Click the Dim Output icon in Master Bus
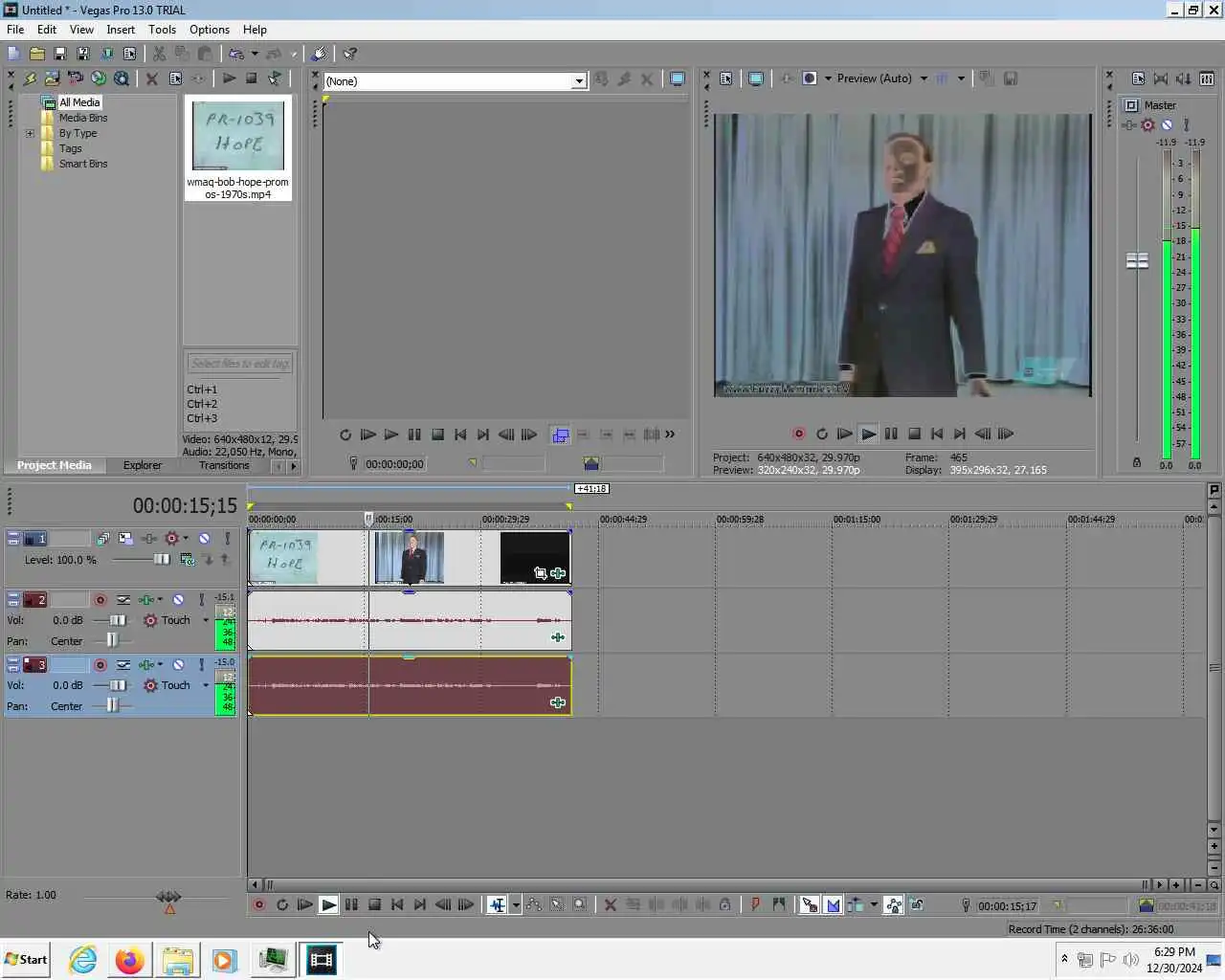1225x980 pixels. (x=1184, y=78)
